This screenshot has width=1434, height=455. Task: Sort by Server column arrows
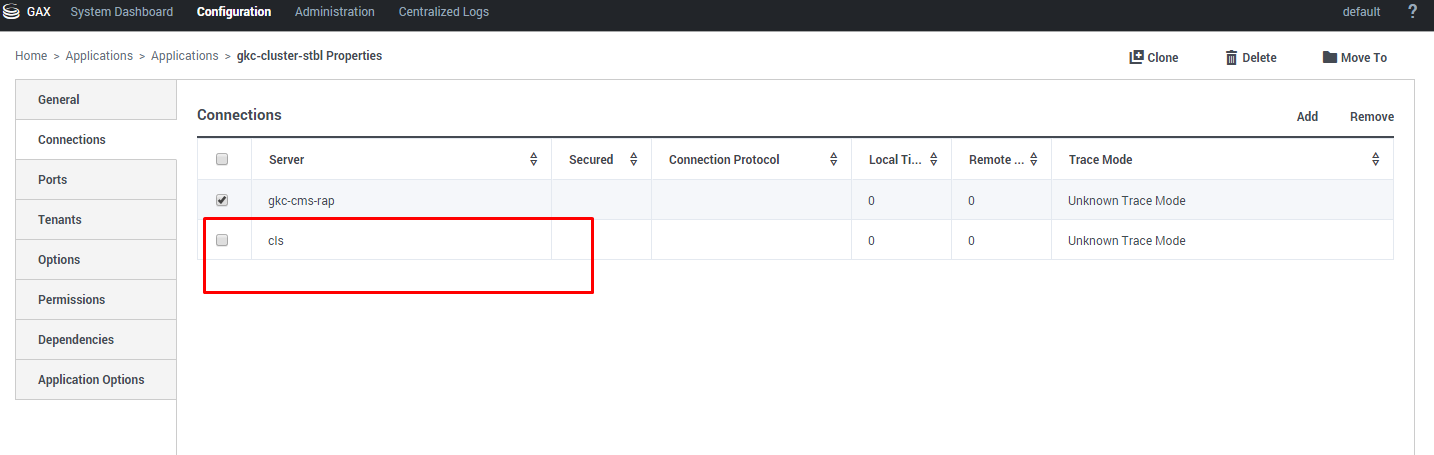(x=533, y=160)
